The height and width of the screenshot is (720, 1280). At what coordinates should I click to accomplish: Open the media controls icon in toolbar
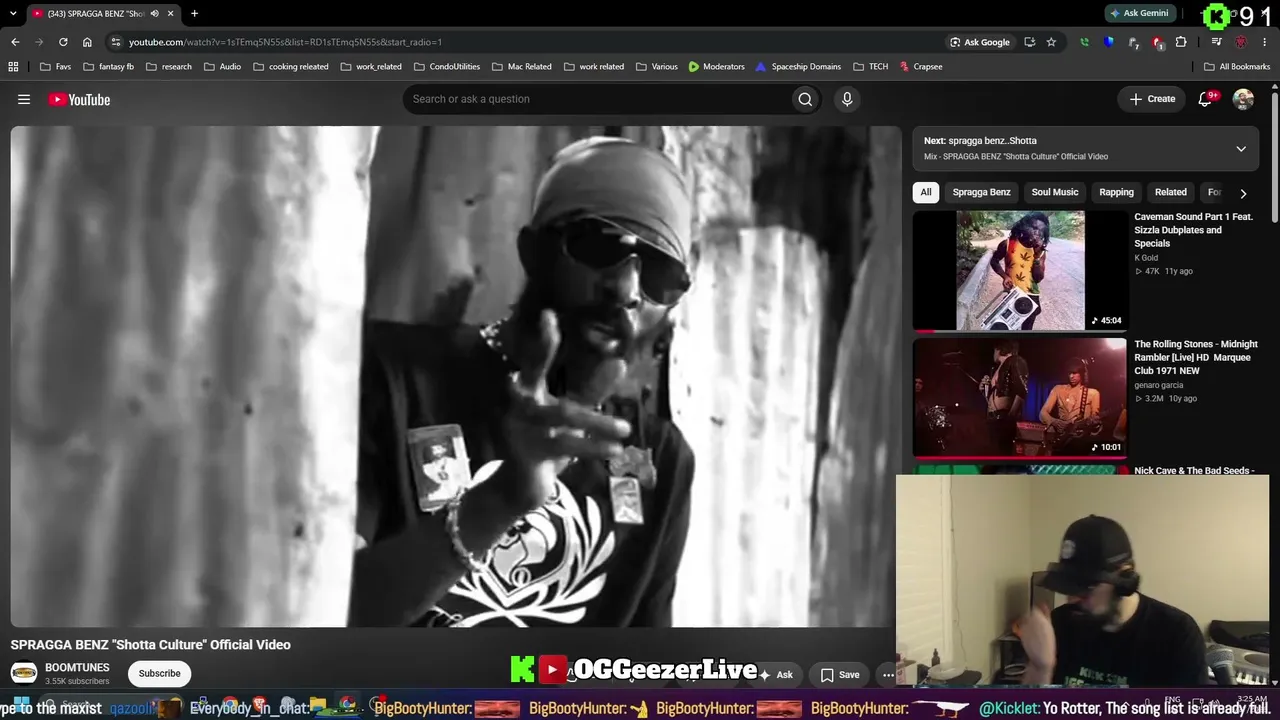(x=1216, y=42)
